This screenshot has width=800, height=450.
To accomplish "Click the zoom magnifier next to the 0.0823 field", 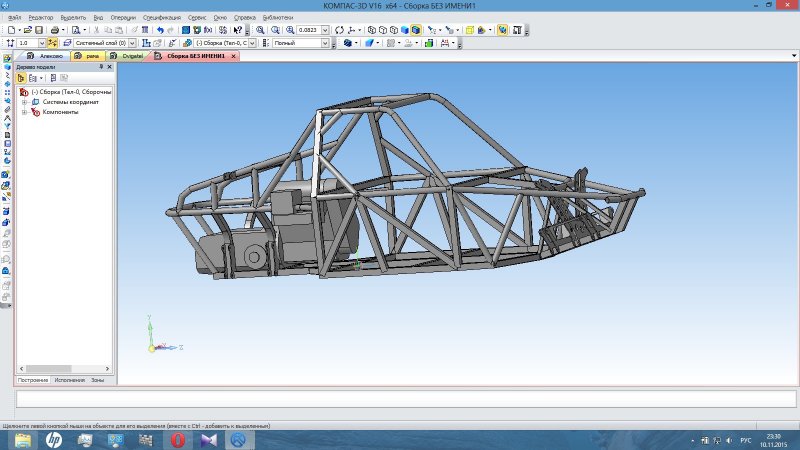I will coord(290,30).
